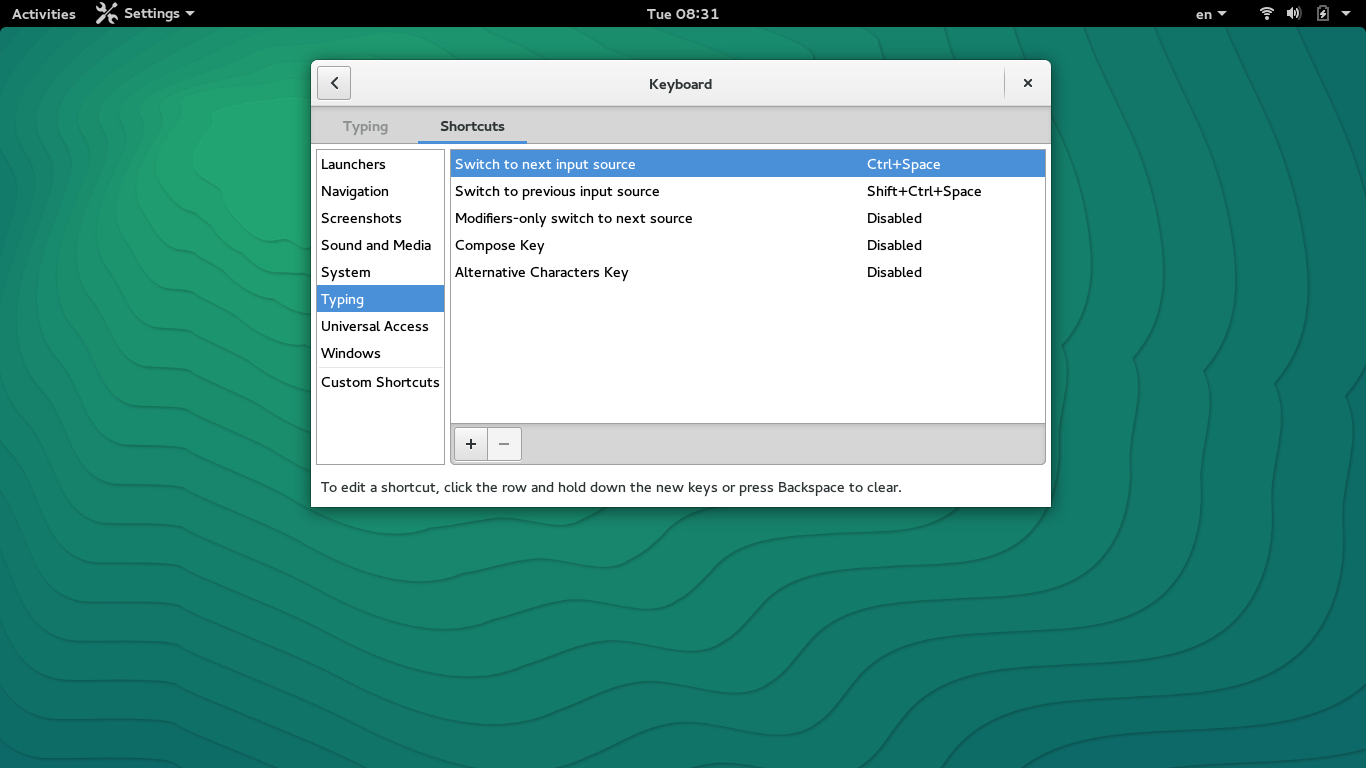
Task: Choose Sound and Media category
Action: (x=376, y=245)
